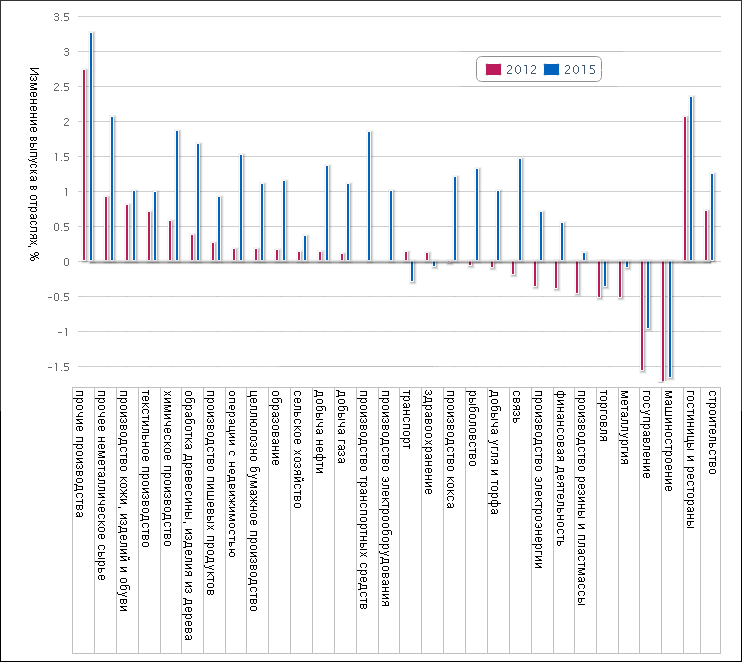This screenshot has width=743, height=663.
Task: Select category label 'здравоохранение'
Action: (x=429, y=442)
